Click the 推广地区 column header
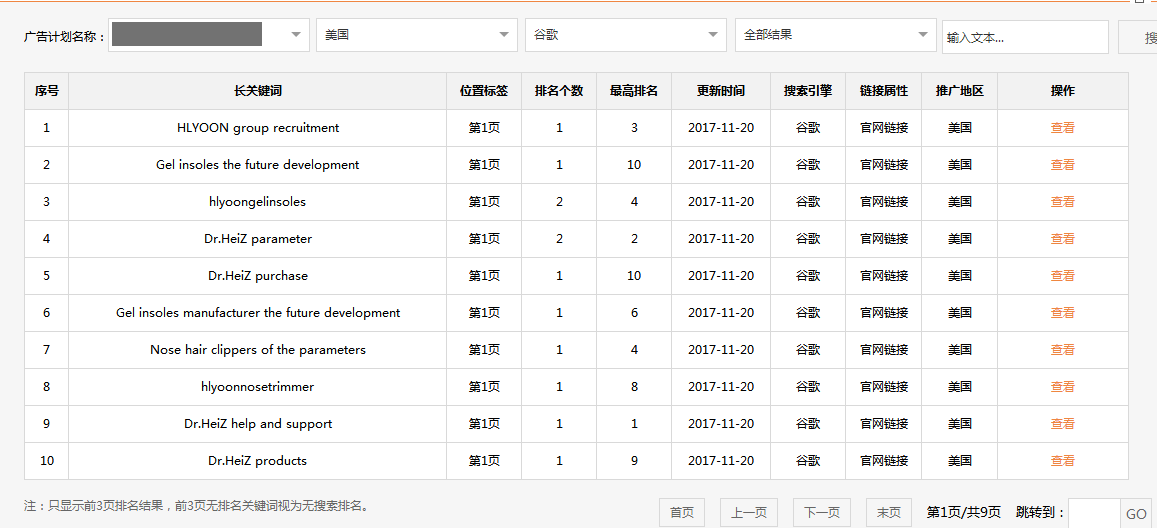 coord(959,91)
